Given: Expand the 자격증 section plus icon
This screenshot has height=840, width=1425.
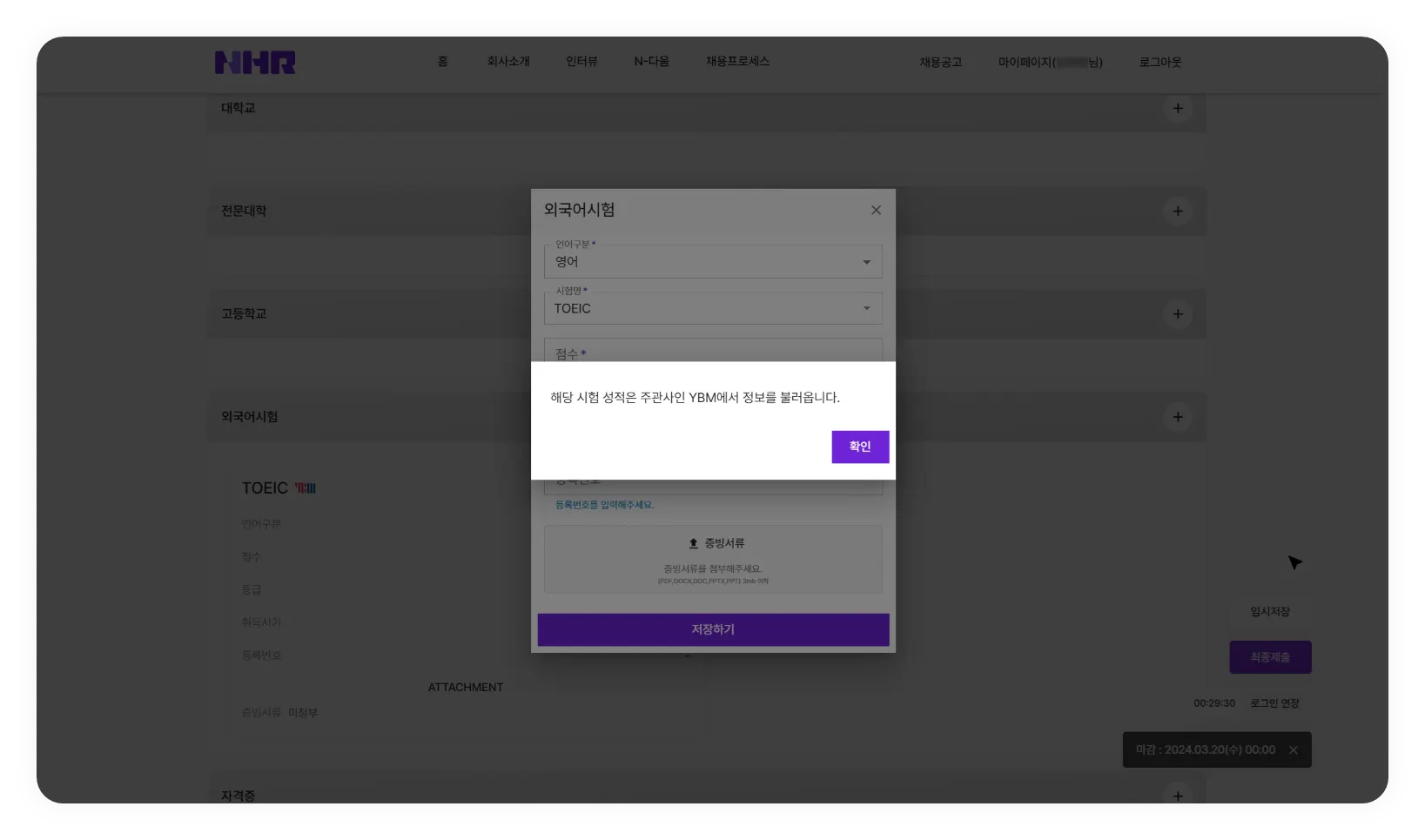Looking at the screenshot, I should (1178, 796).
